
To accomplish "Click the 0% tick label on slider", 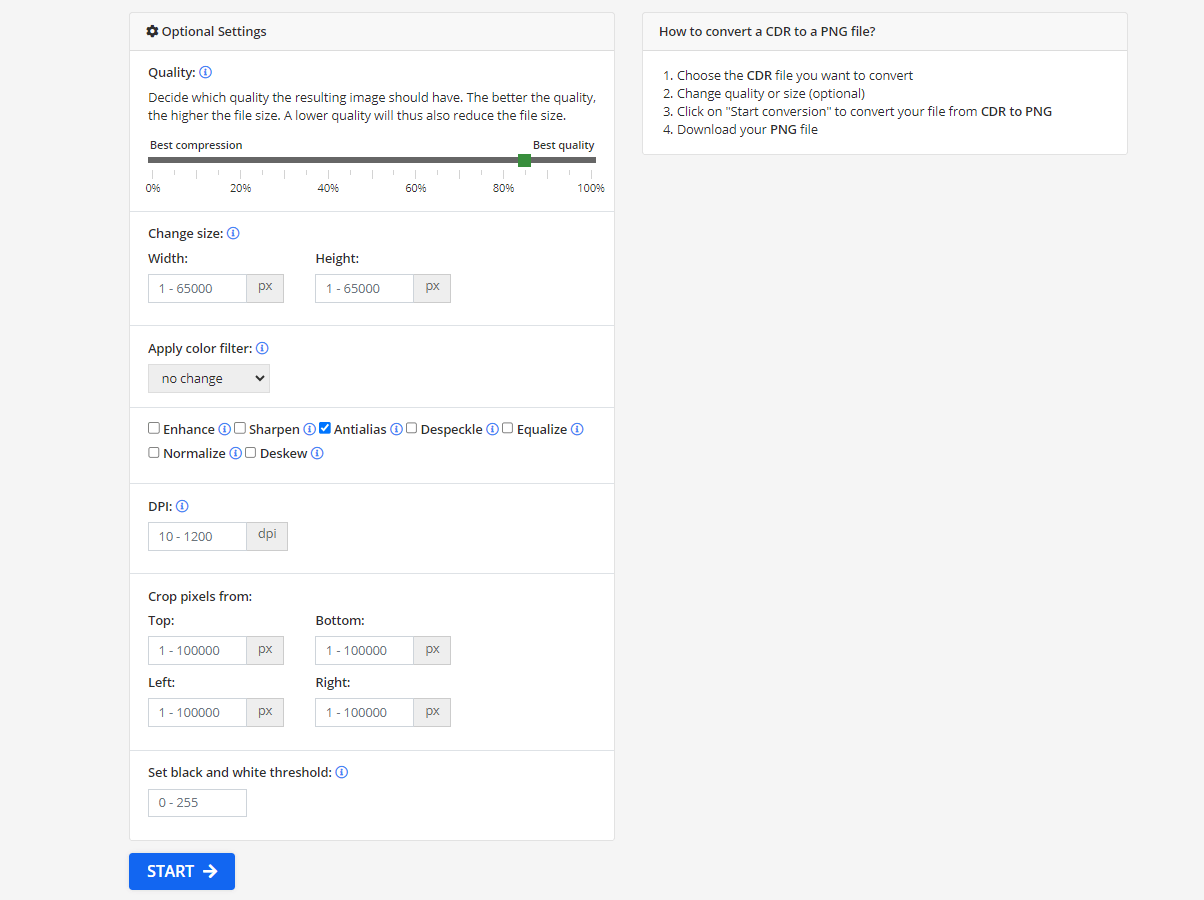I will click(x=153, y=188).
